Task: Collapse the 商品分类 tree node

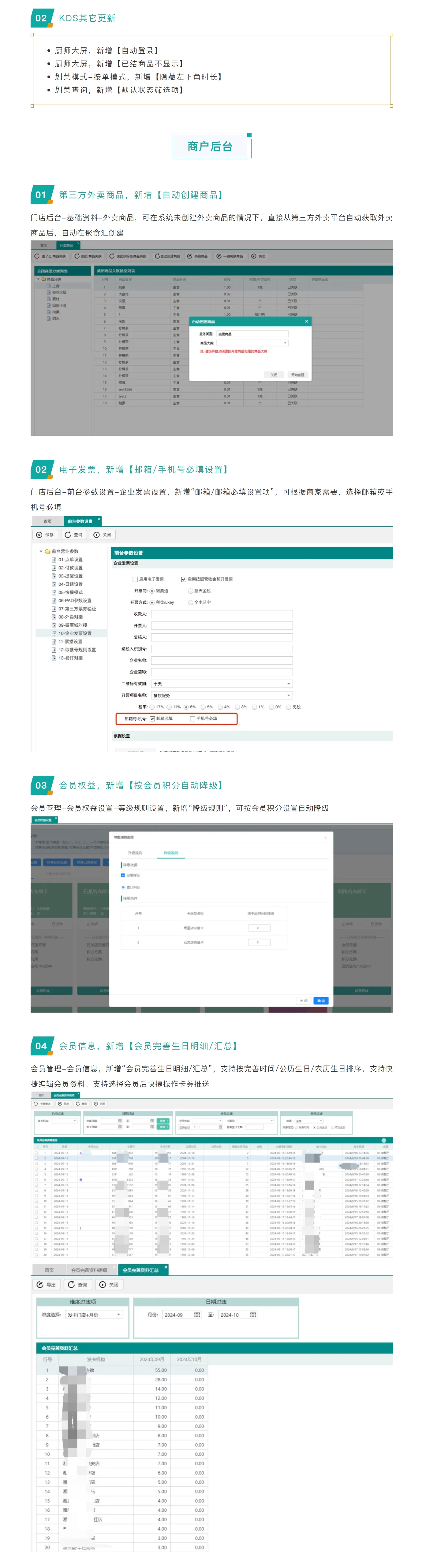Action: 38,280
